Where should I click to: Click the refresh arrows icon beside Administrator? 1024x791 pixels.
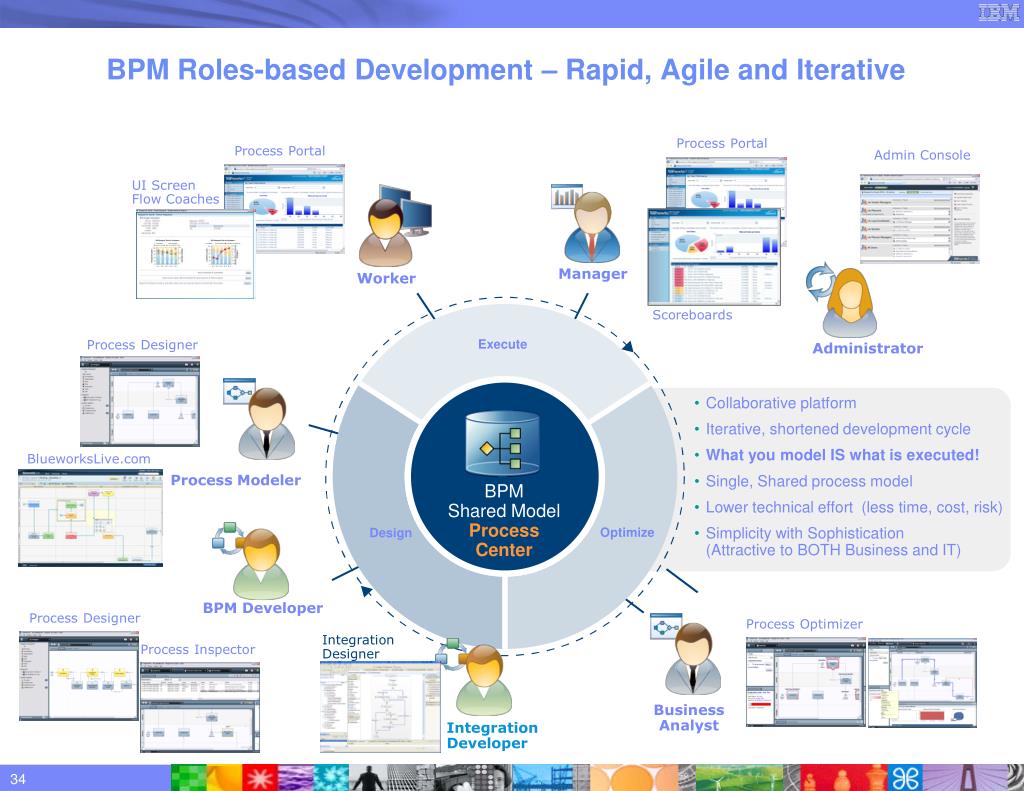pyautogui.click(x=820, y=281)
